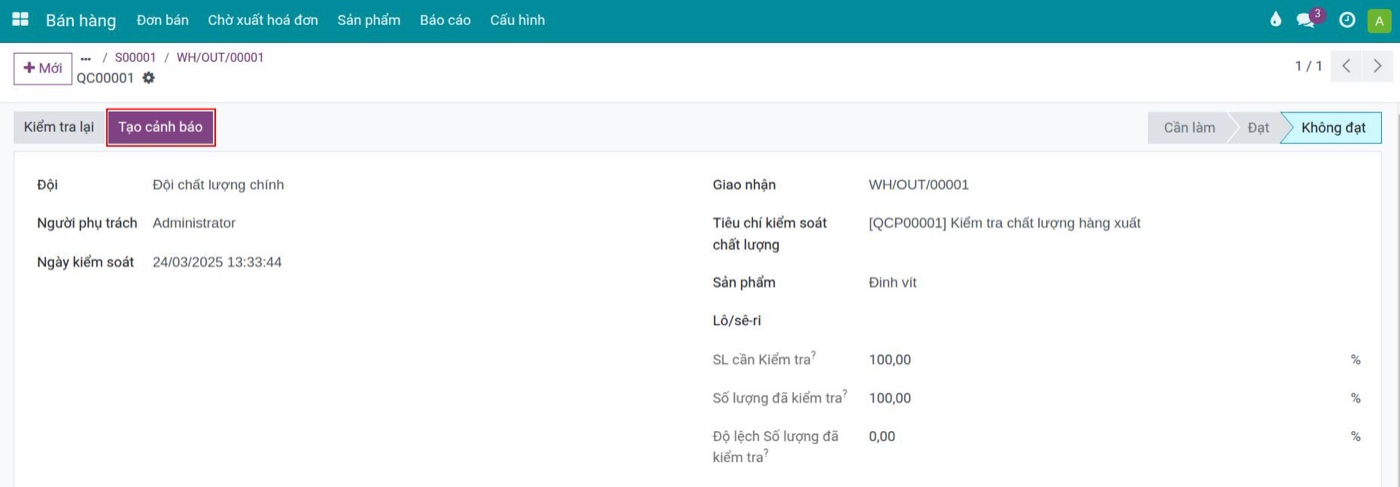1400x487 pixels.
Task: Select the Không đạt status stage
Action: [x=1333, y=128]
